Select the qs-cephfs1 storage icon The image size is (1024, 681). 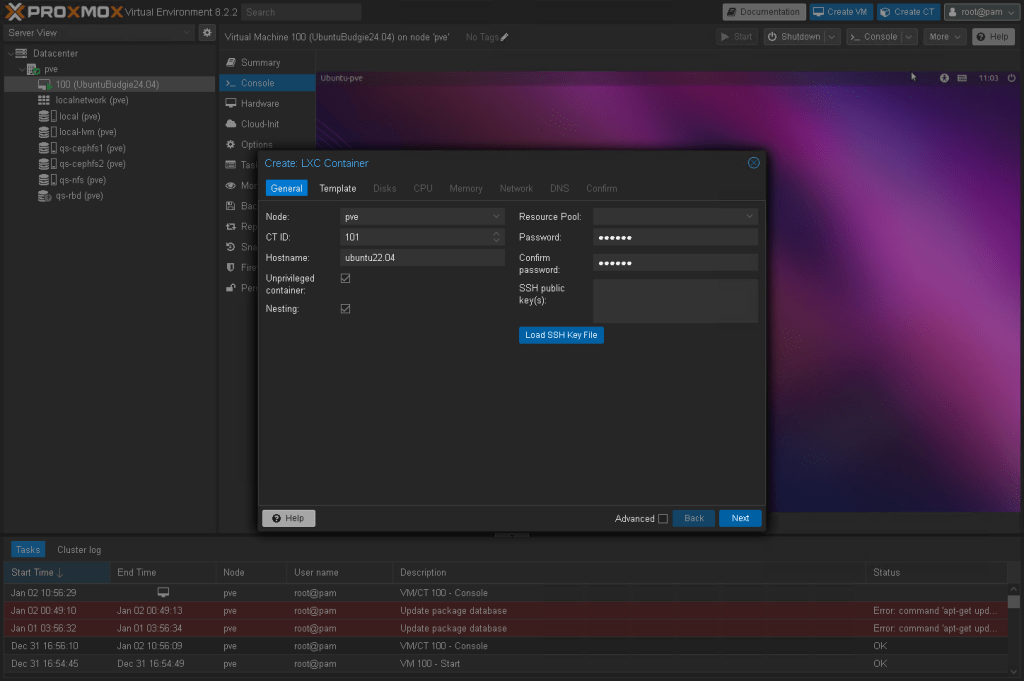(44, 148)
